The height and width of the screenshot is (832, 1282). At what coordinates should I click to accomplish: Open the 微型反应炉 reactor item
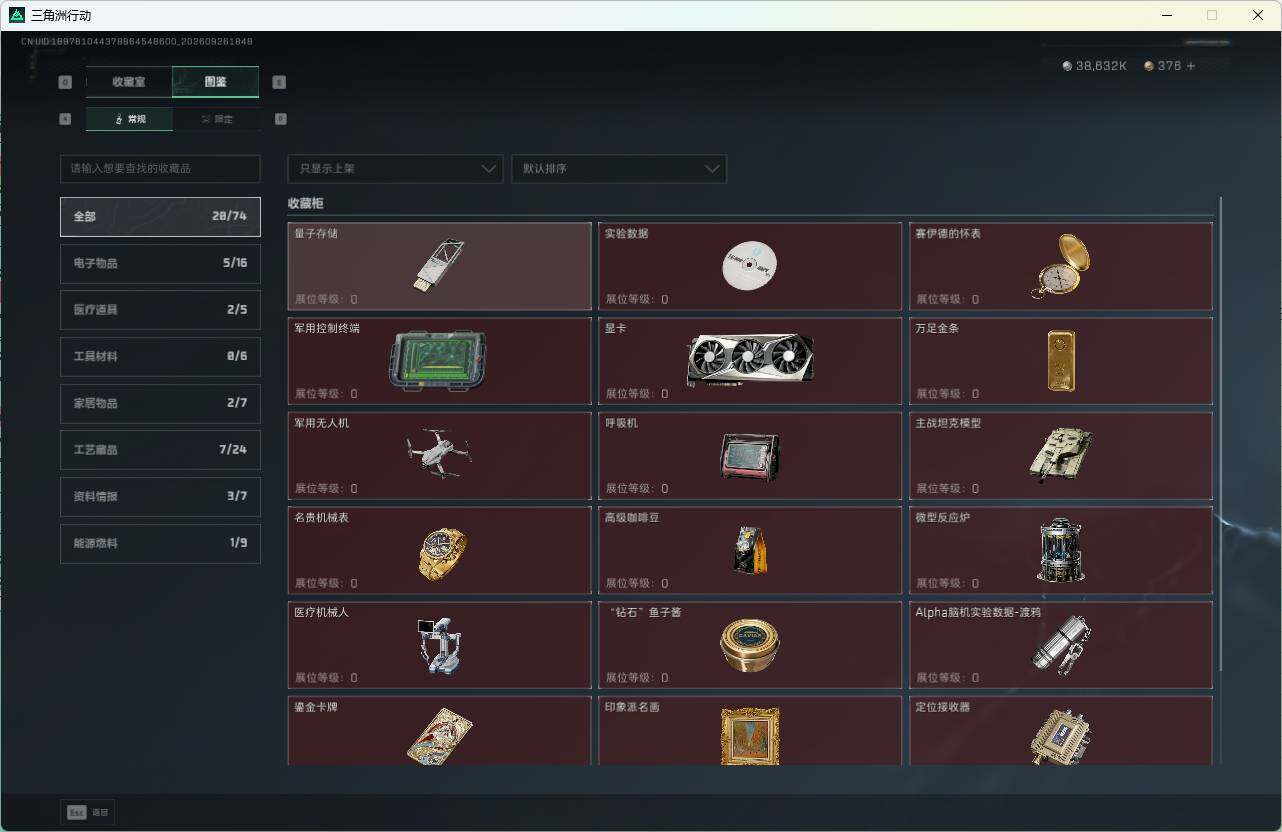(1061, 550)
